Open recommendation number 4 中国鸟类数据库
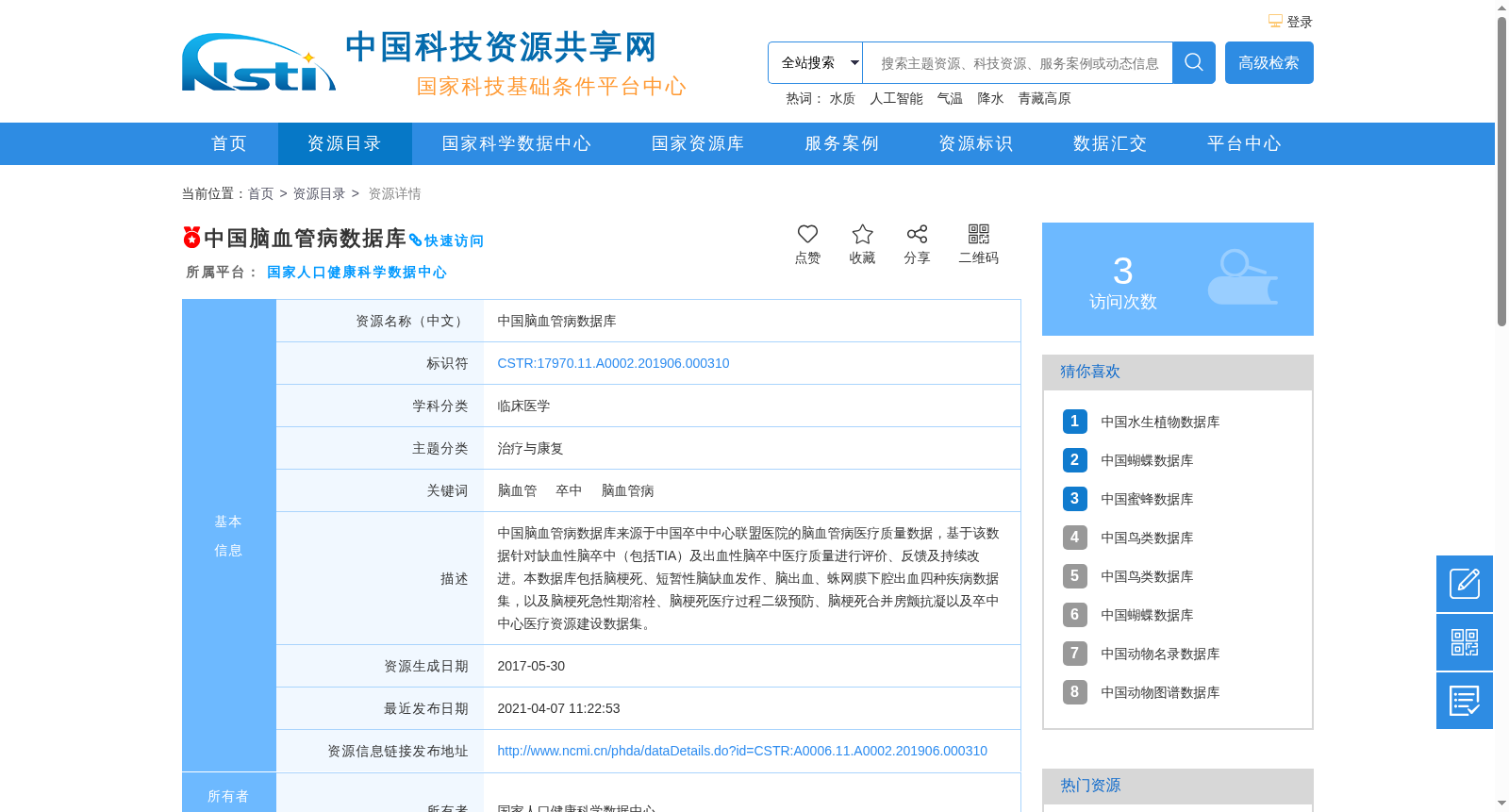This screenshot has height=812, width=1509. pyautogui.click(x=1147, y=538)
